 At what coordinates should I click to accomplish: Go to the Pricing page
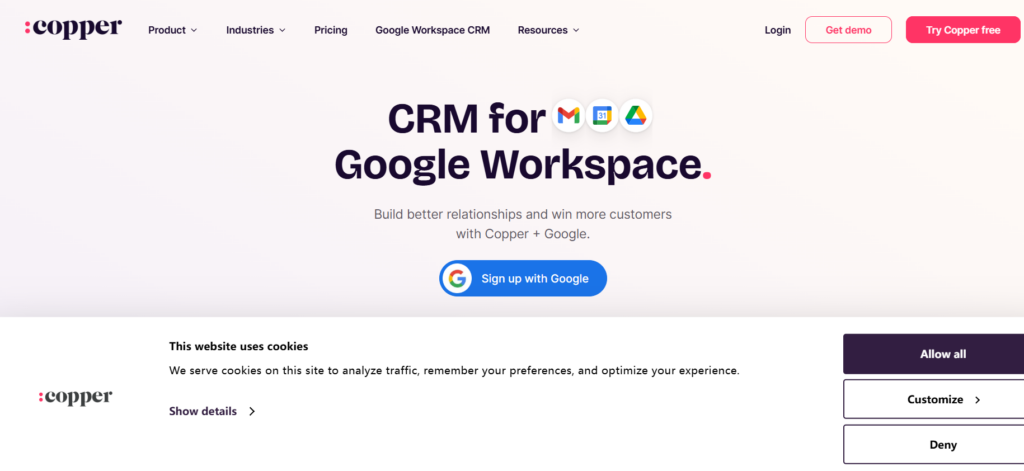pyautogui.click(x=330, y=30)
